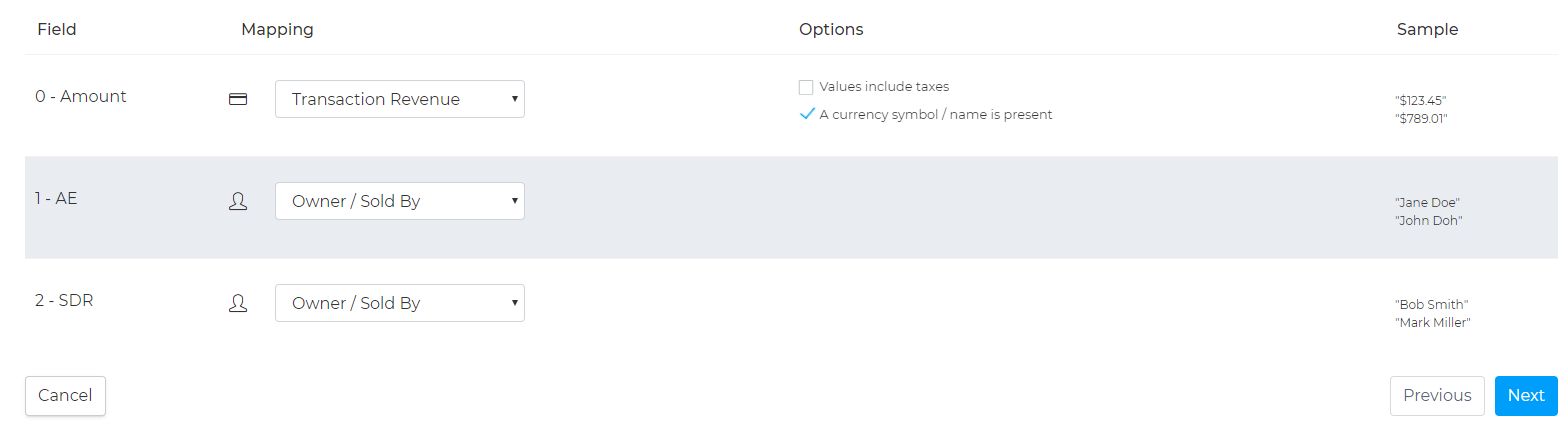Image resolution: width=1564 pixels, height=428 pixels.
Task: Open the Transaction Revenue mapping dropdown
Action: (x=399, y=99)
